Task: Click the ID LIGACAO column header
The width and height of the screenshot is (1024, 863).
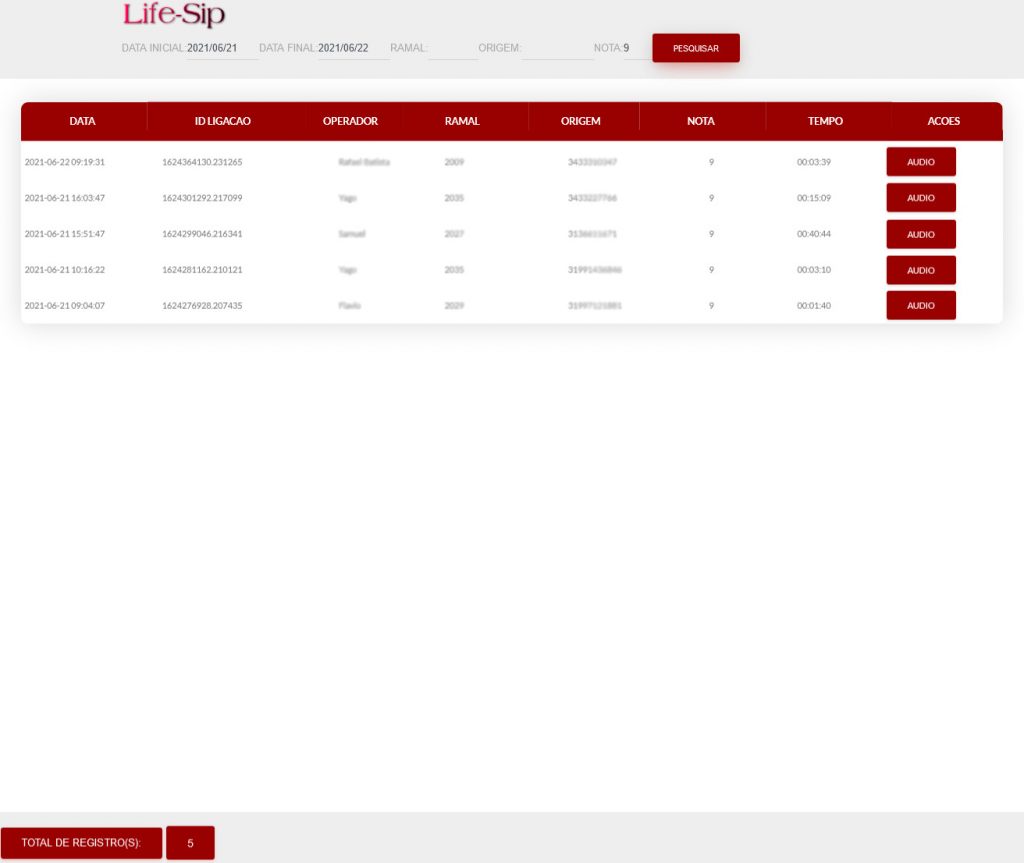Action: (222, 121)
